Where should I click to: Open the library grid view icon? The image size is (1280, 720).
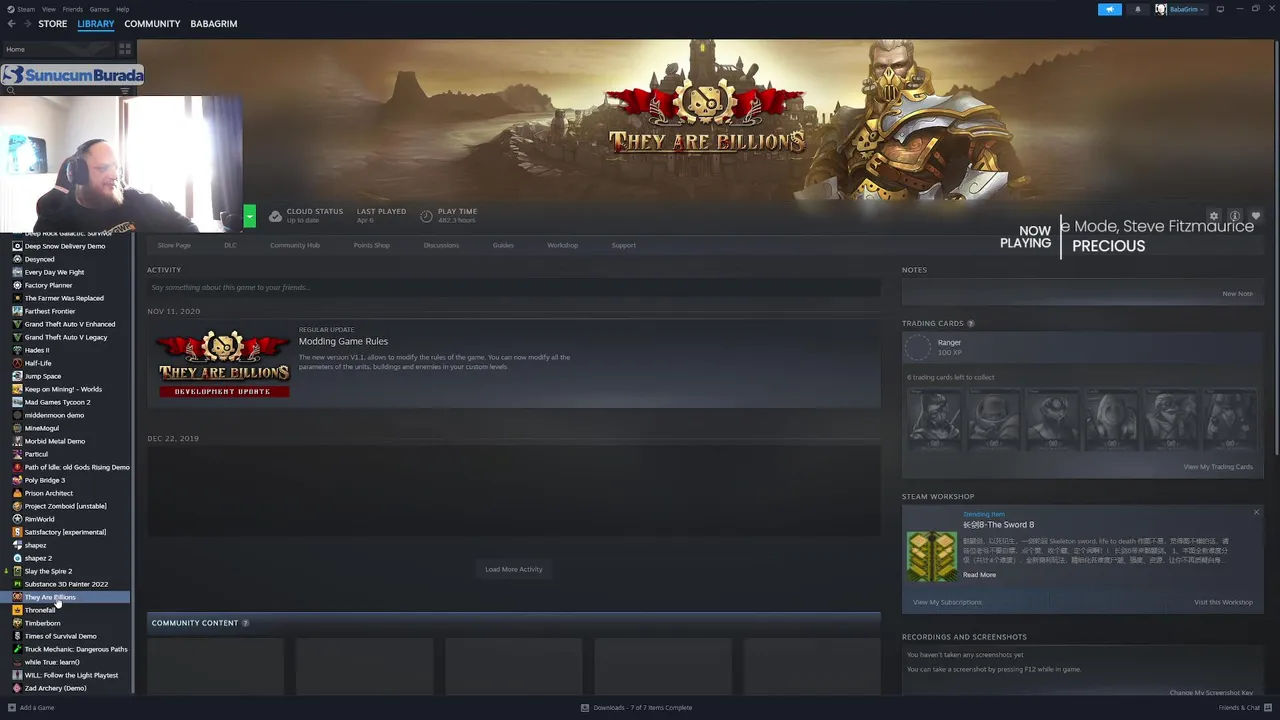click(125, 49)
